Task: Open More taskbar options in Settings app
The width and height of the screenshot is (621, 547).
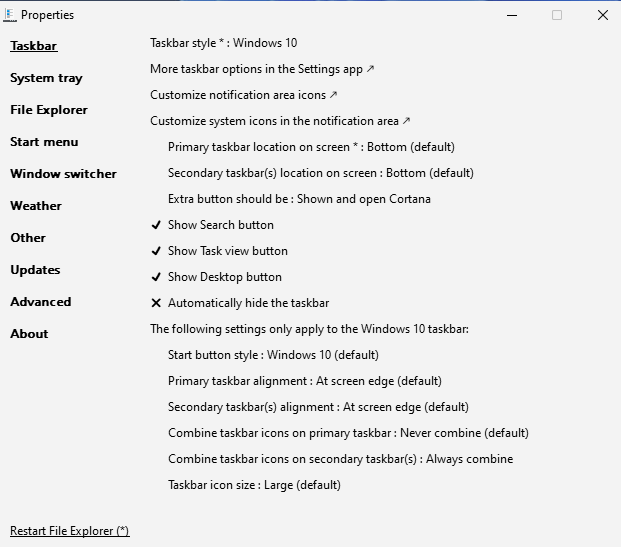Action: (x=262, y=69)
